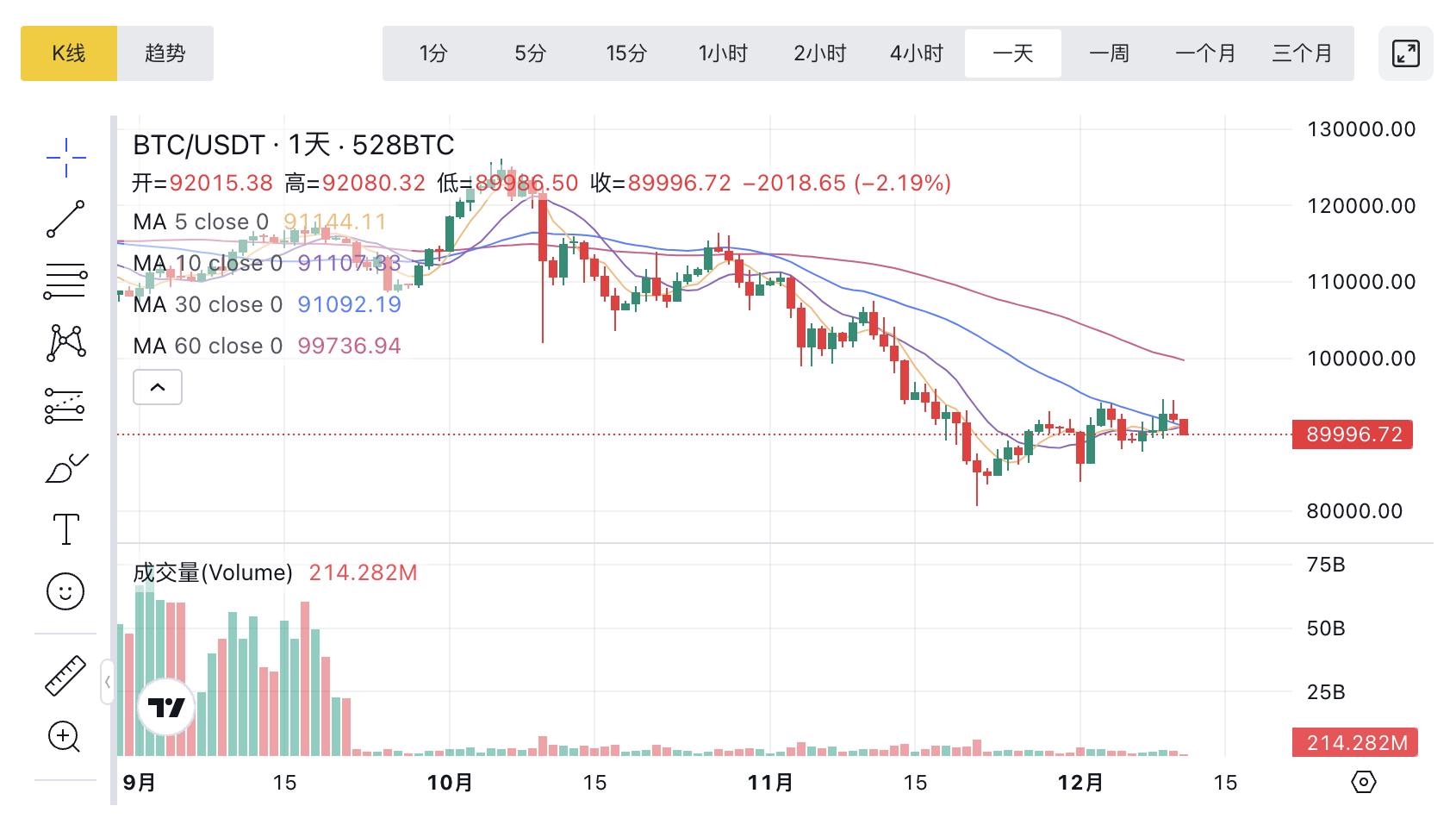
Task: Click the TradingView logo
Action: (x=166, y=707)
